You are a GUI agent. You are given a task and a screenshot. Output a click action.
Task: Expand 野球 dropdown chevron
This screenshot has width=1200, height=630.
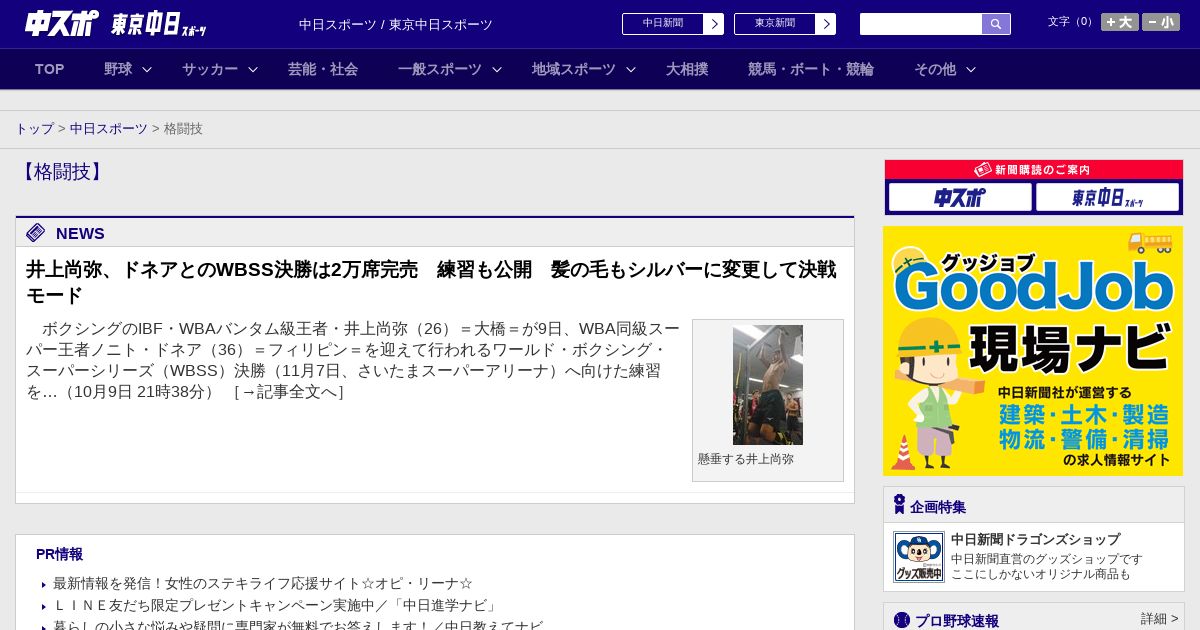(x=147, y=69)
